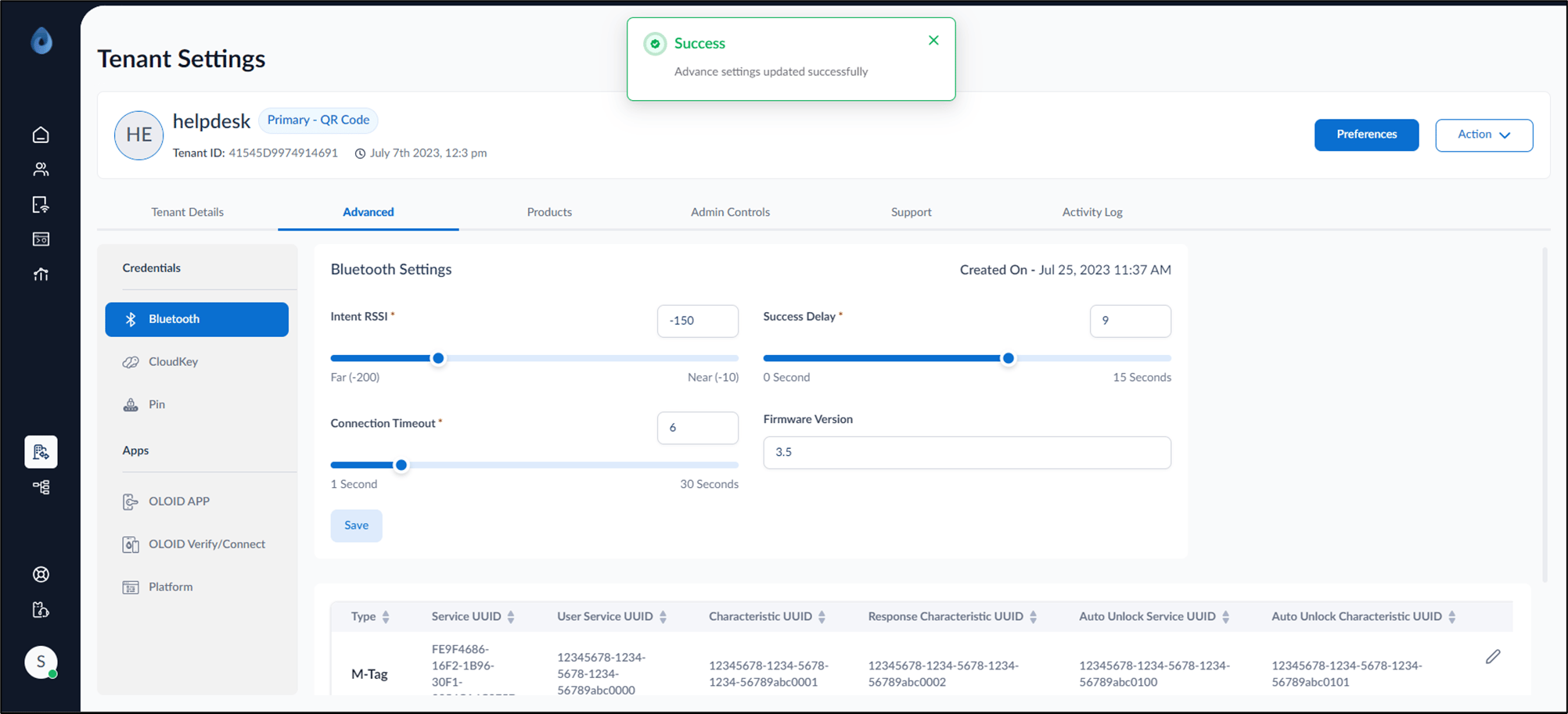Viewport: 1568px width, 714px height.
Task: Open CloudKey credentials settings
Action: [x=197, y=362]
